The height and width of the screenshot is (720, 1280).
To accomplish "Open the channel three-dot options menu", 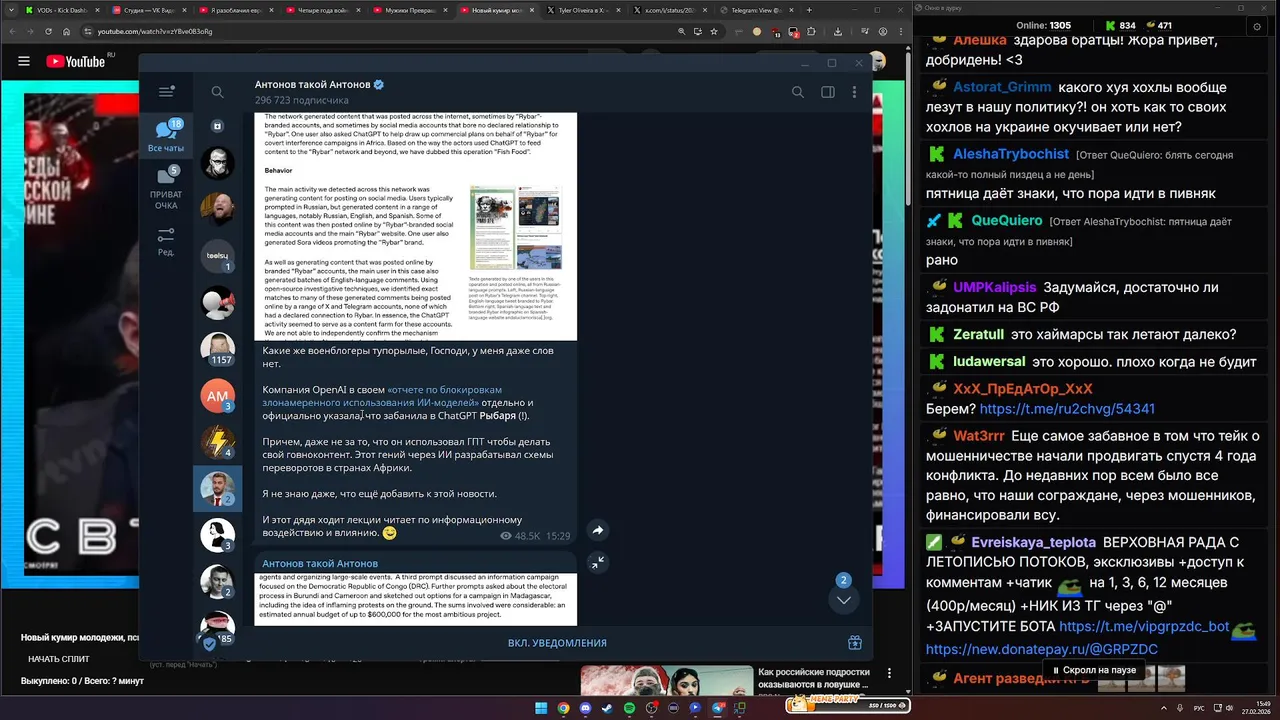I will (x=854, y=92).
